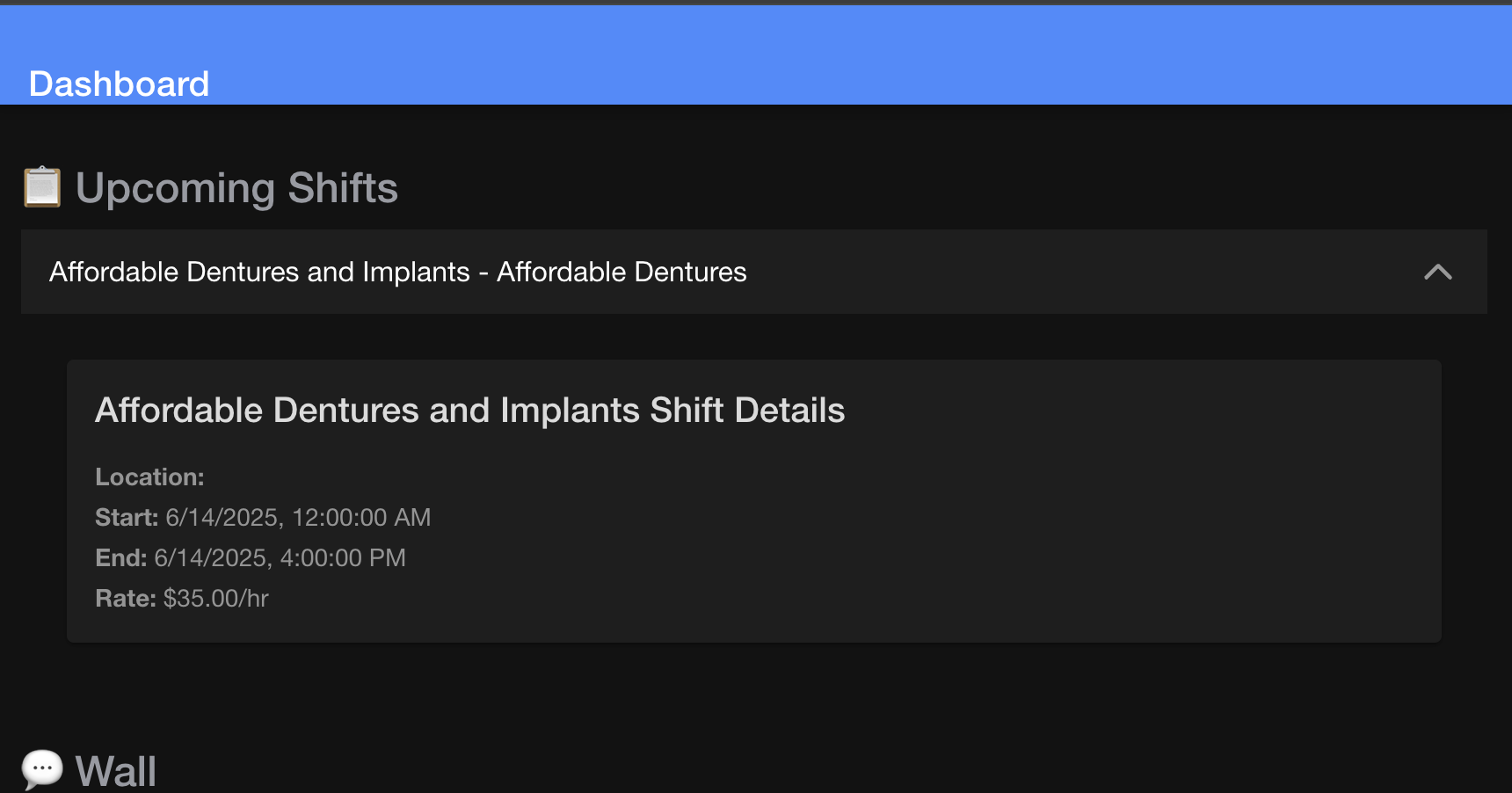
Task: Click the clipboard icon beside Upcoming Shifts
Action: point(42,187)
